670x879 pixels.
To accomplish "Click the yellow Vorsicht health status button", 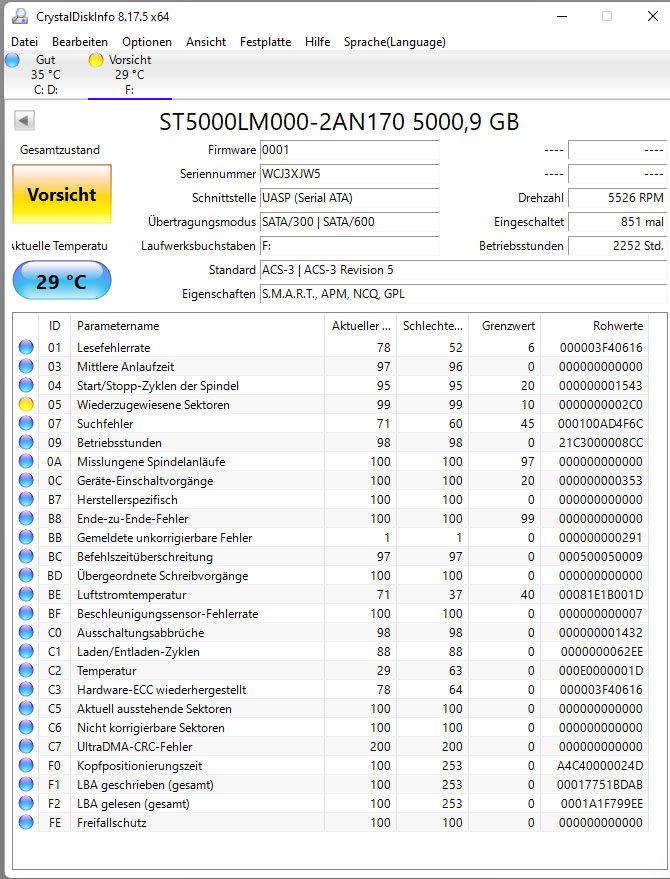I will tap(62, 195).
